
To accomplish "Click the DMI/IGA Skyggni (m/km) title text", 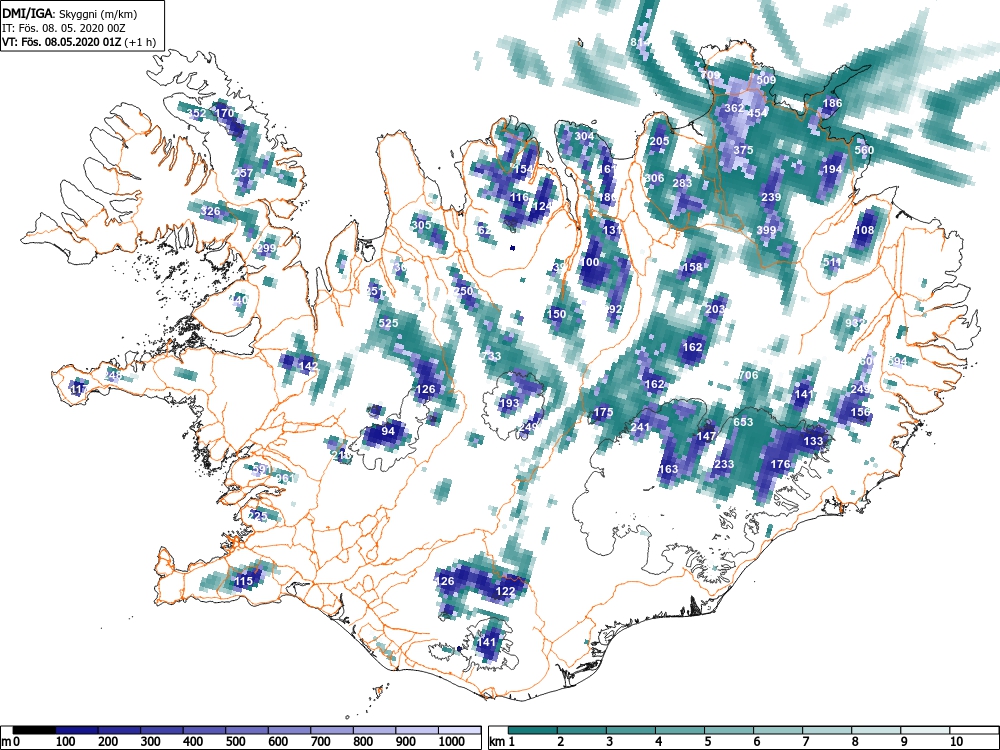I will pos(70,13).
